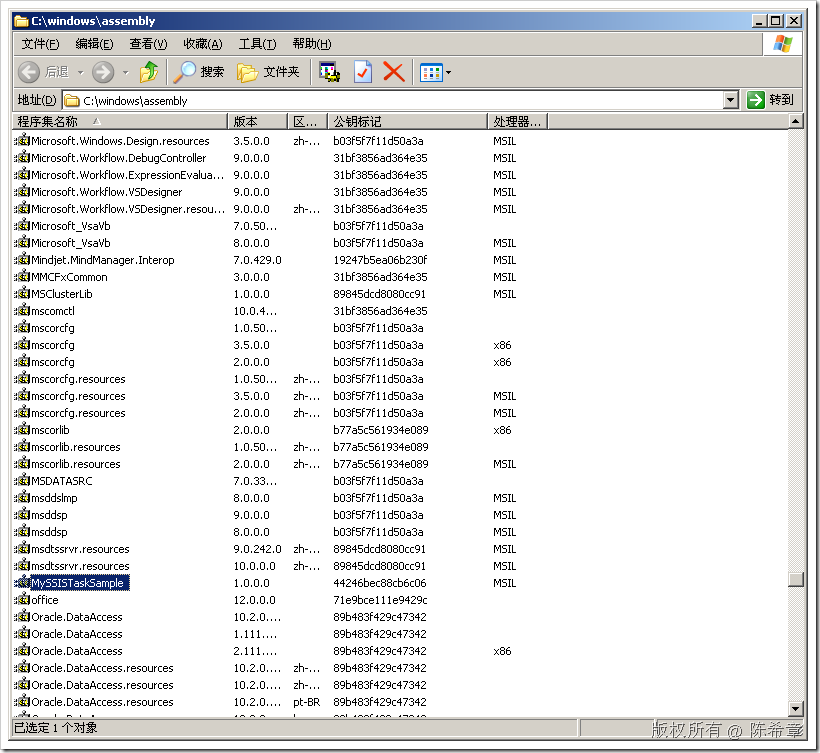Sort by assembly name (程序集名称) column header
The width and height of the screenshot is (820, 753).
pos(120,122)
